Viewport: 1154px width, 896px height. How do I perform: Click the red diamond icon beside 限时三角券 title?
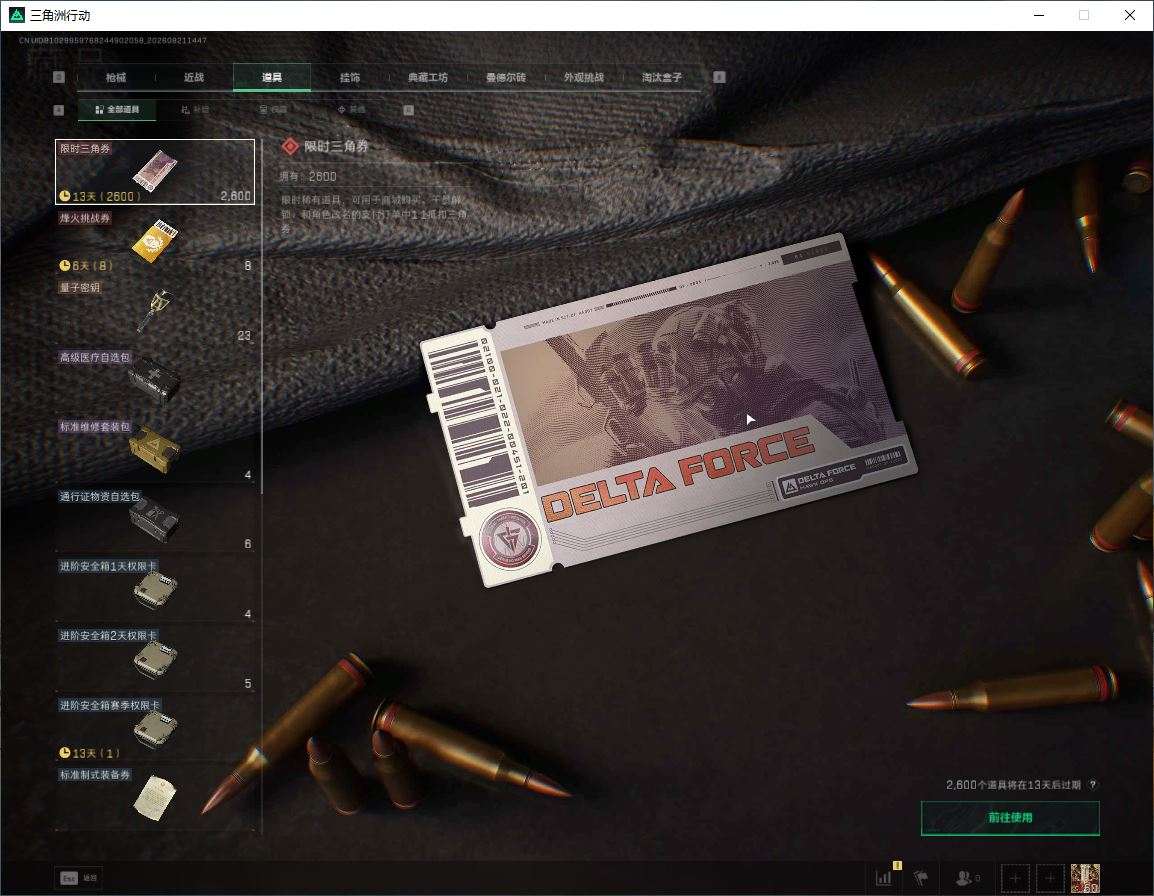(290, 147)
